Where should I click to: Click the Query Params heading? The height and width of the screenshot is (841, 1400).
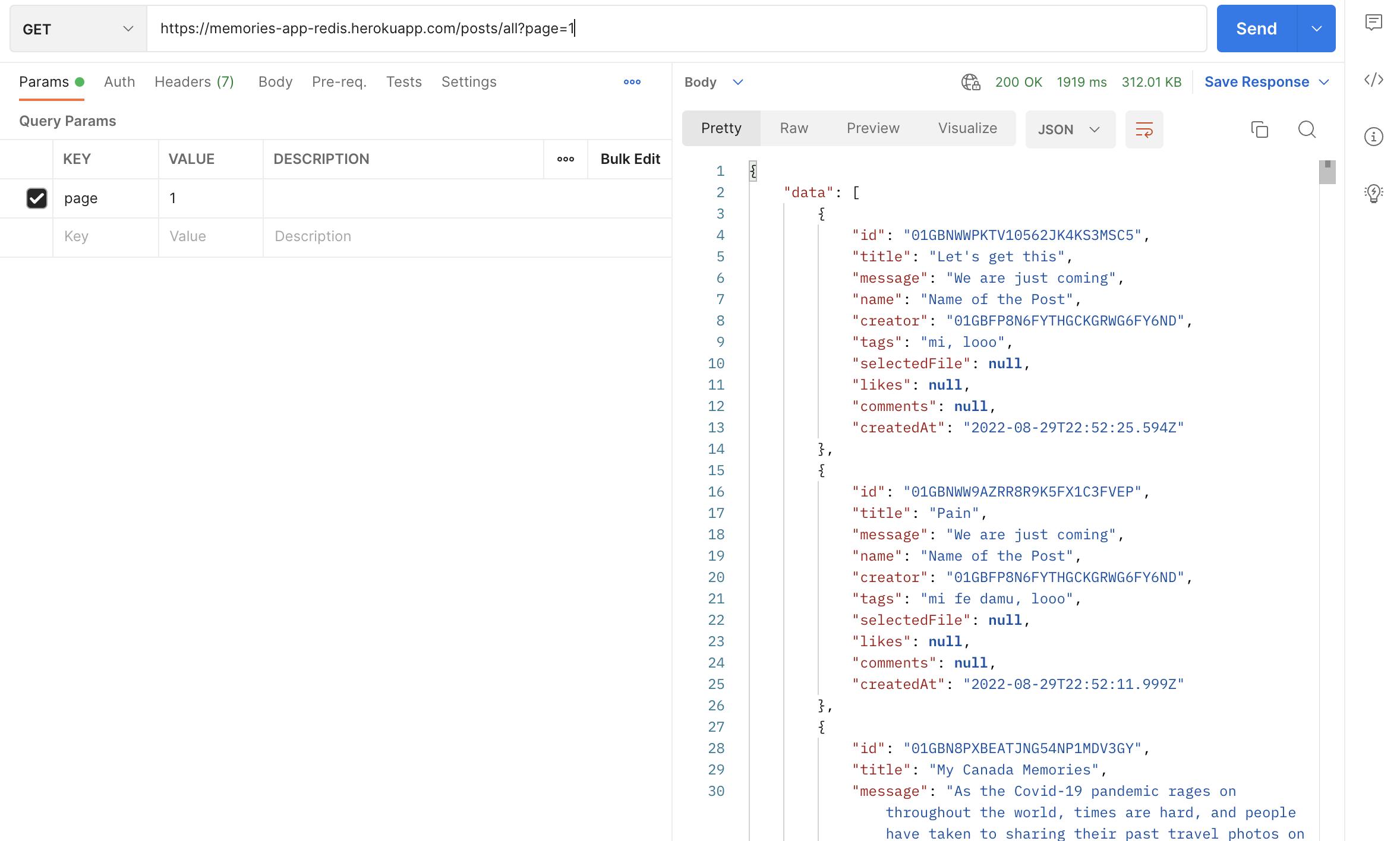pyautogui.click(x=68, y=121)
